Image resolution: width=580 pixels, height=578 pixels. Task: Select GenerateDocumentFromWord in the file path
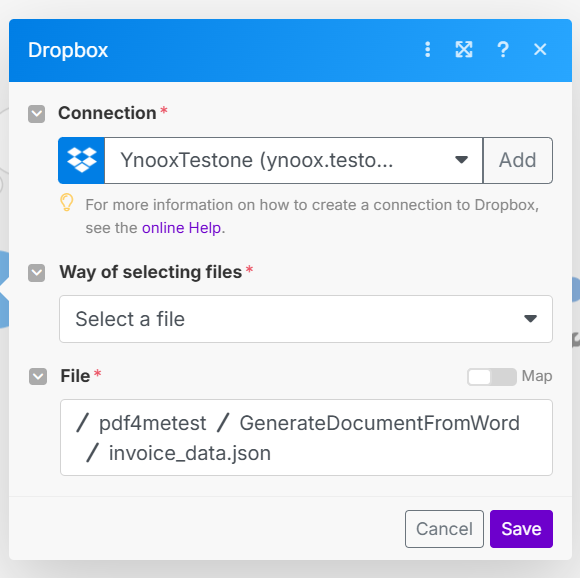tap(380, 423)
